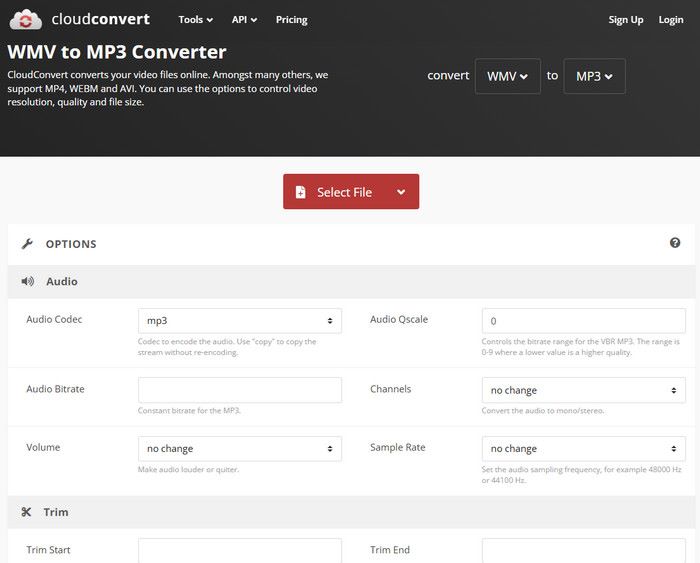Click the 'Codec to encode the audio' hint
700x563 pixels.
[227, 347]
